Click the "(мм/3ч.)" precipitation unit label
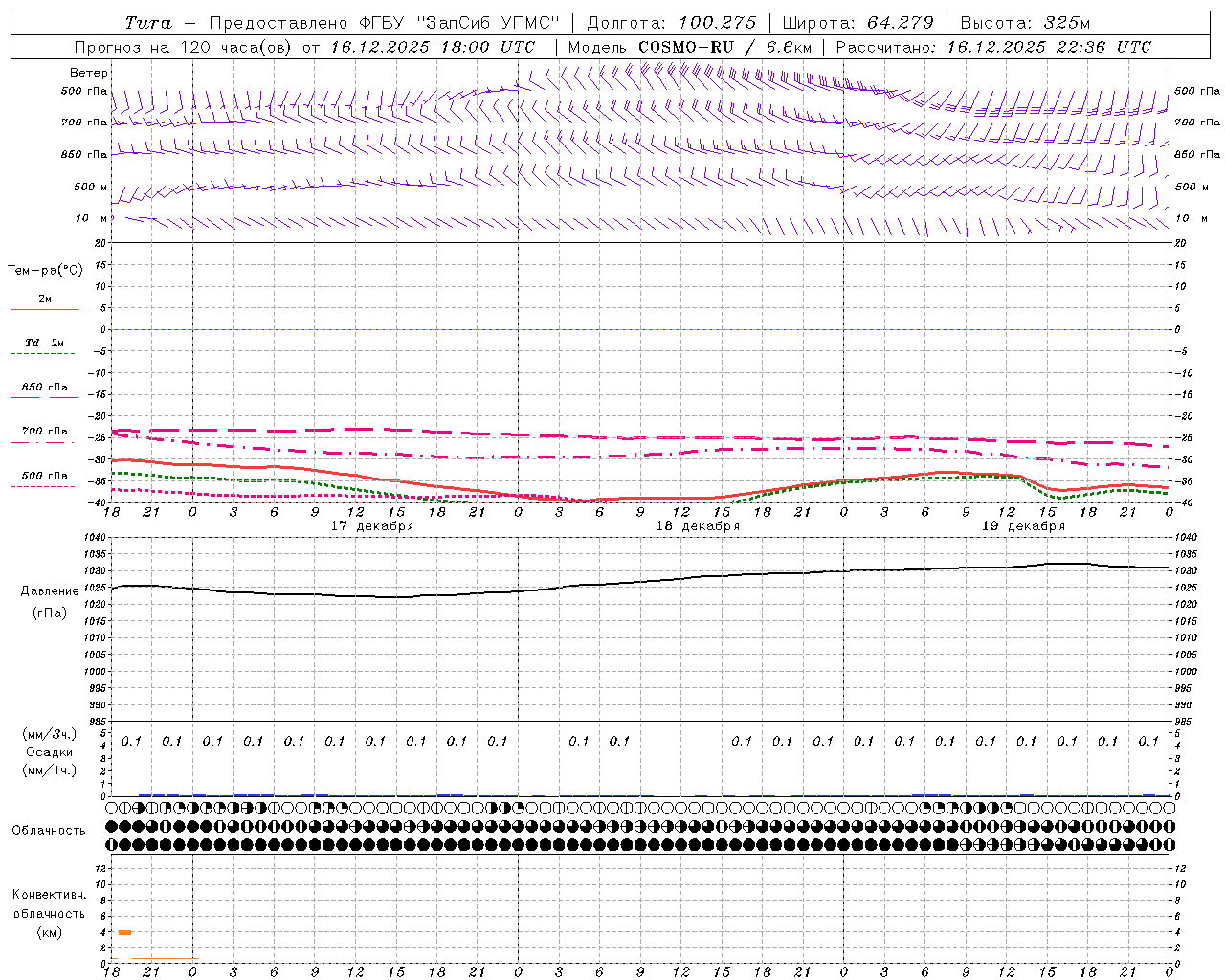The image size is (1225, 980). (x=49, y=734)
